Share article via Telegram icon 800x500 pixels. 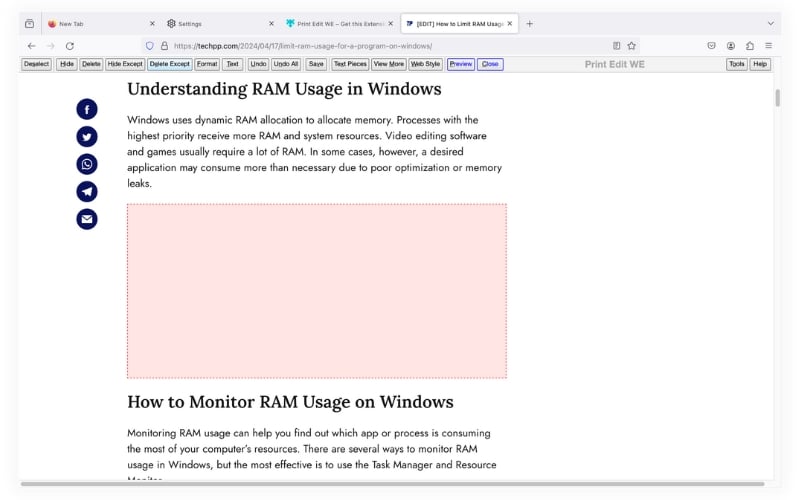pos(87,192)
